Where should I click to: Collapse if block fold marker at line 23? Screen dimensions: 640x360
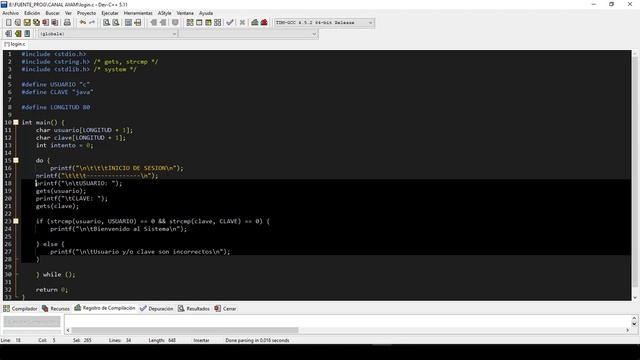click(16, 221)
